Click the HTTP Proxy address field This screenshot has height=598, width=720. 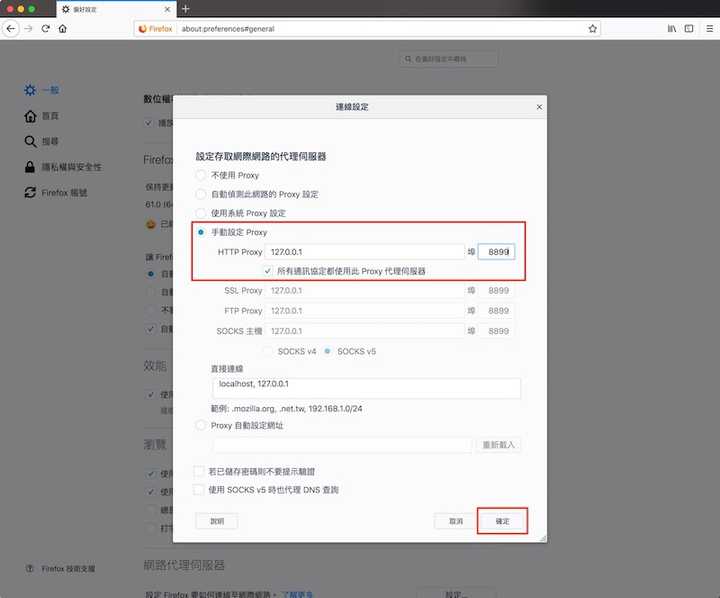(365, 252)
